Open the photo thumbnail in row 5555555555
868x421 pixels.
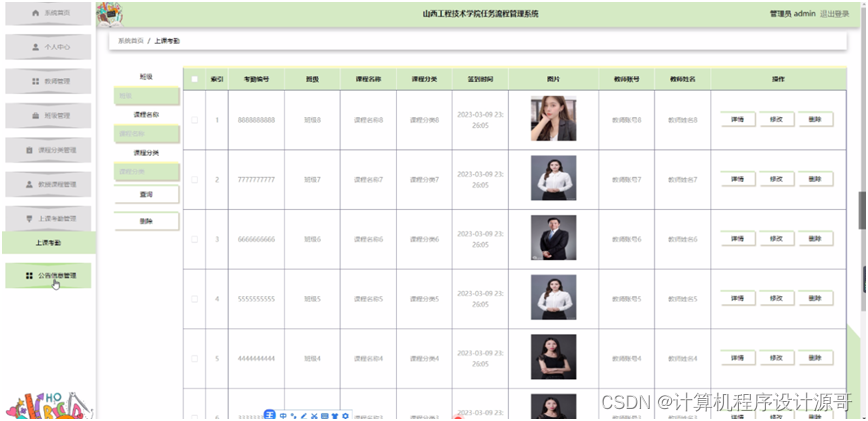click(x=553, y=297)
